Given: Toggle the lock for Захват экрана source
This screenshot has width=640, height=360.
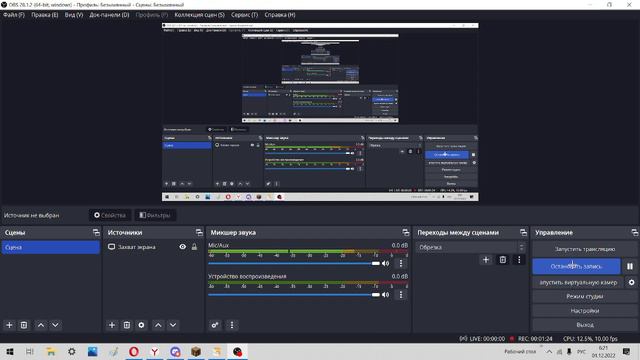Looking at the screenshot, I should [x=194, y=247].
